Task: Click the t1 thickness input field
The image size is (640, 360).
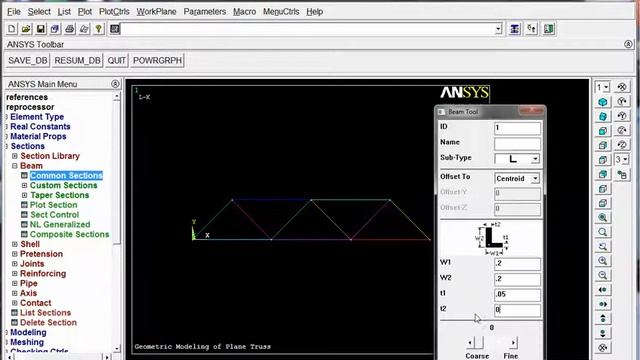Action: (517, 294)
